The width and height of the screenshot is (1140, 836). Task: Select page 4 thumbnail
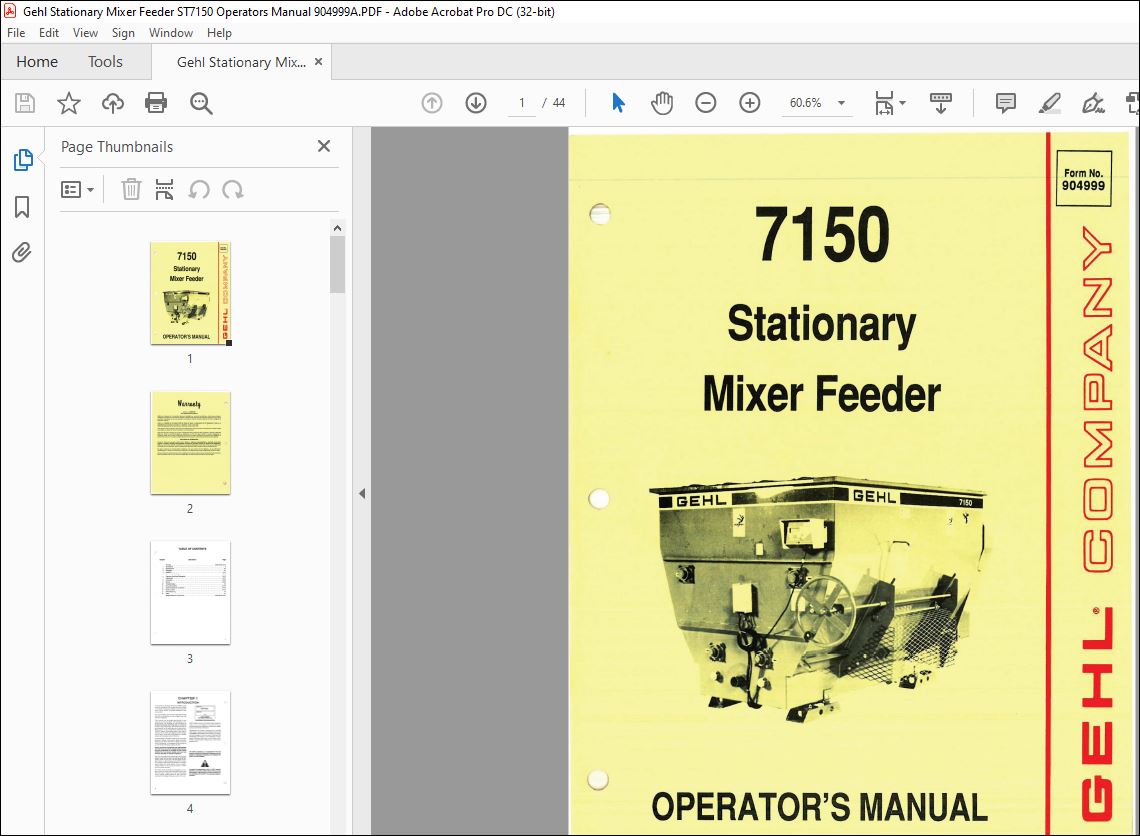click(190, 743)
